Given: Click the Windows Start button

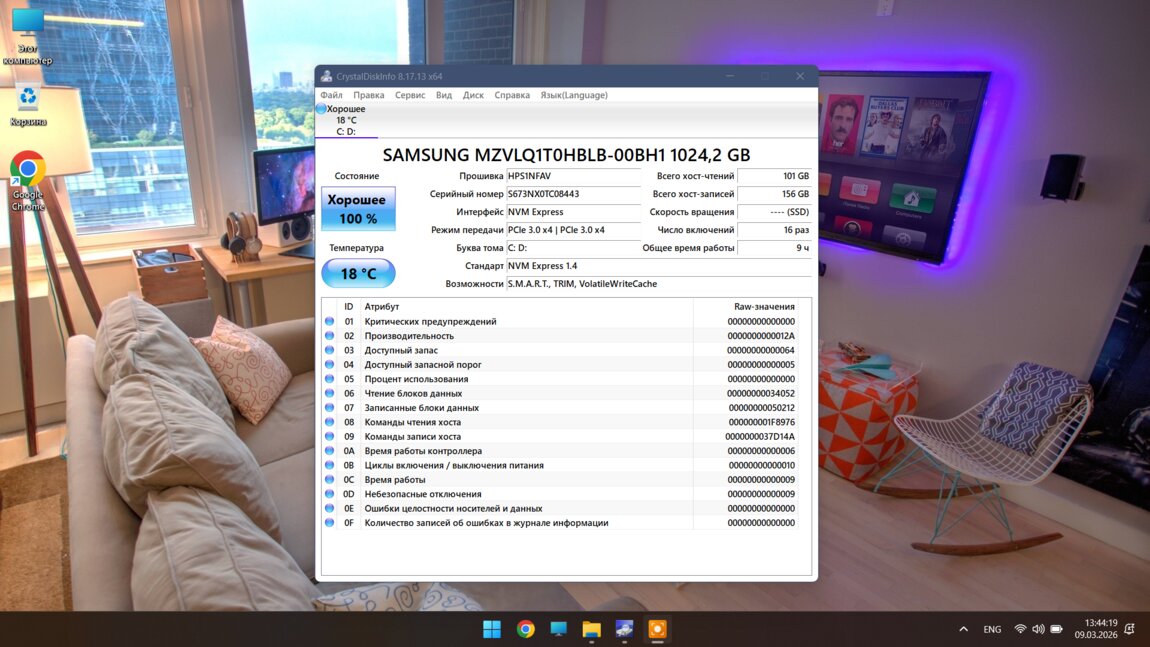Looking at the screenshot, I should [492, 629].
